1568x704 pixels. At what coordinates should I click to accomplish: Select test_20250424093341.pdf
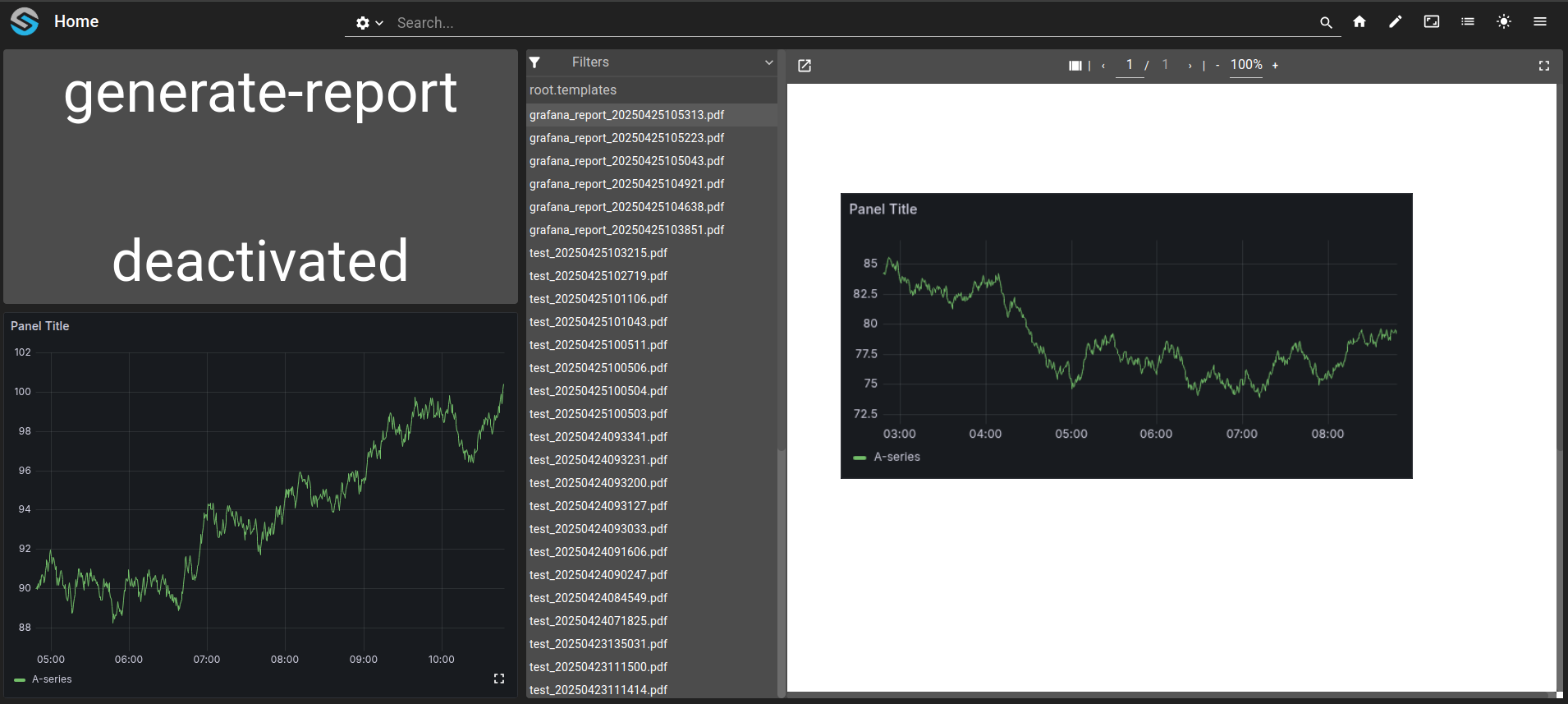[652, 437]
